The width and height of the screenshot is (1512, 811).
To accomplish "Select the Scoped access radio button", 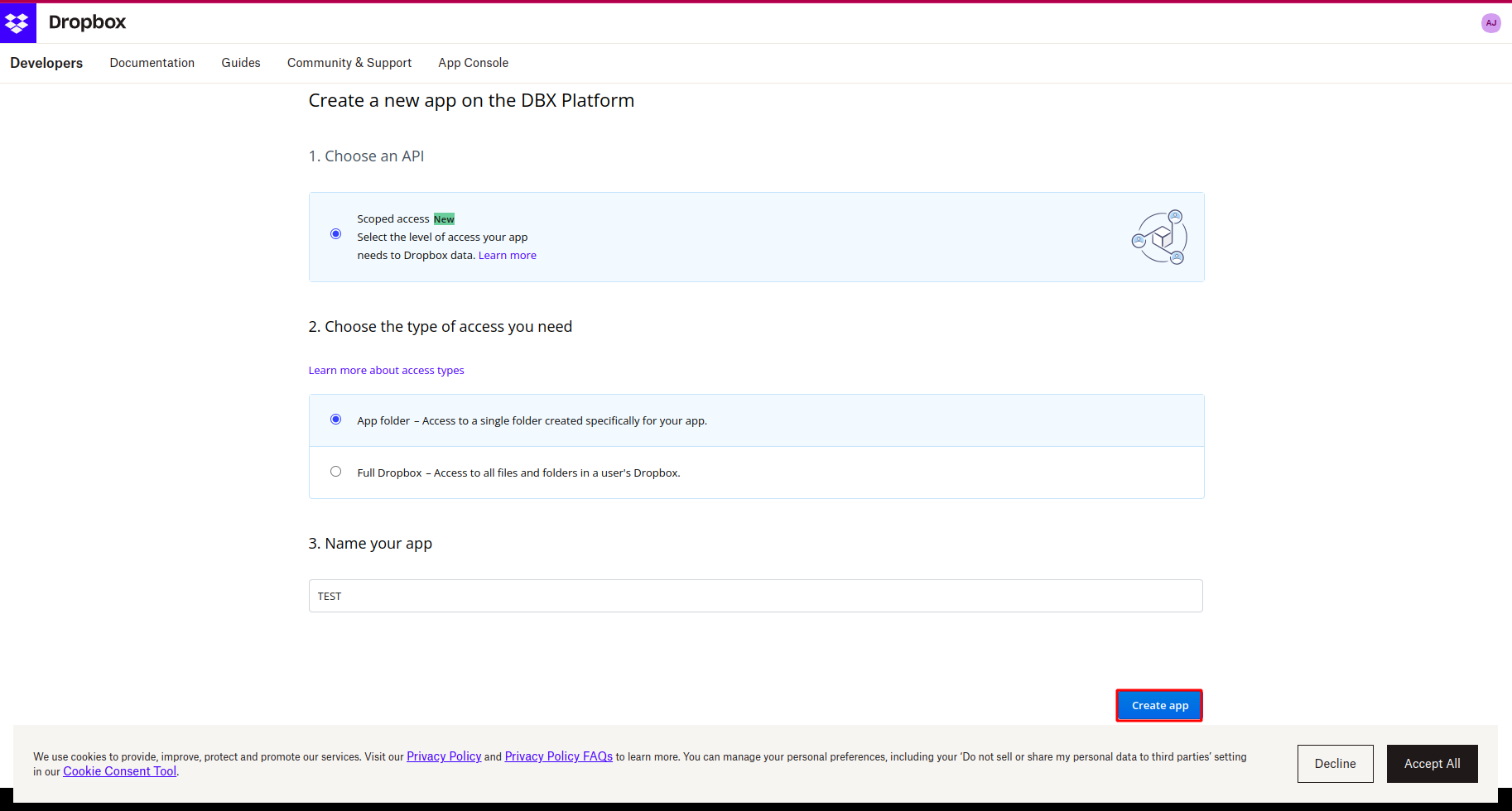I will 335,234.
